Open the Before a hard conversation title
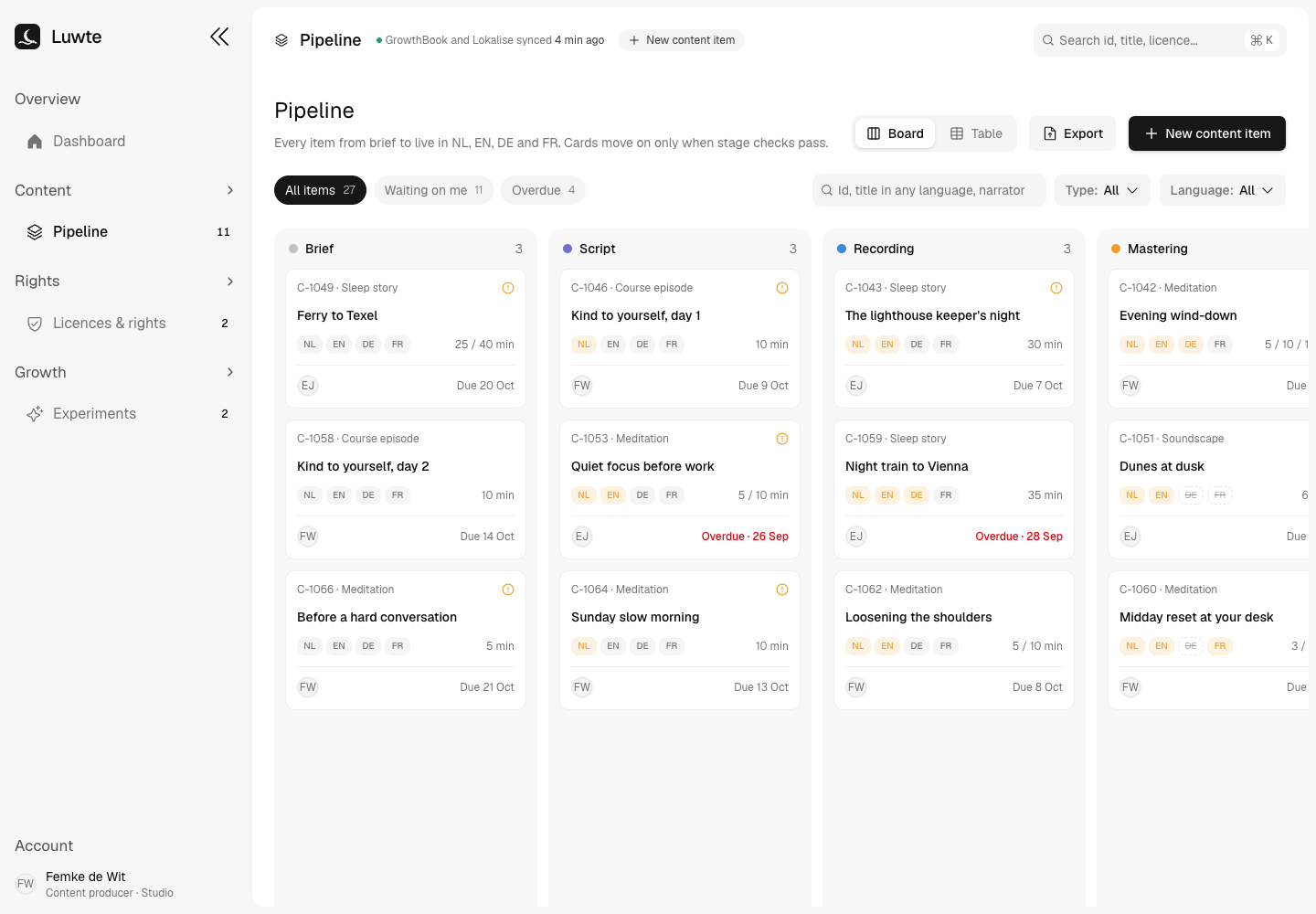Image resolution: width=1316 pixels, height=914 pixels. [377, 617]
